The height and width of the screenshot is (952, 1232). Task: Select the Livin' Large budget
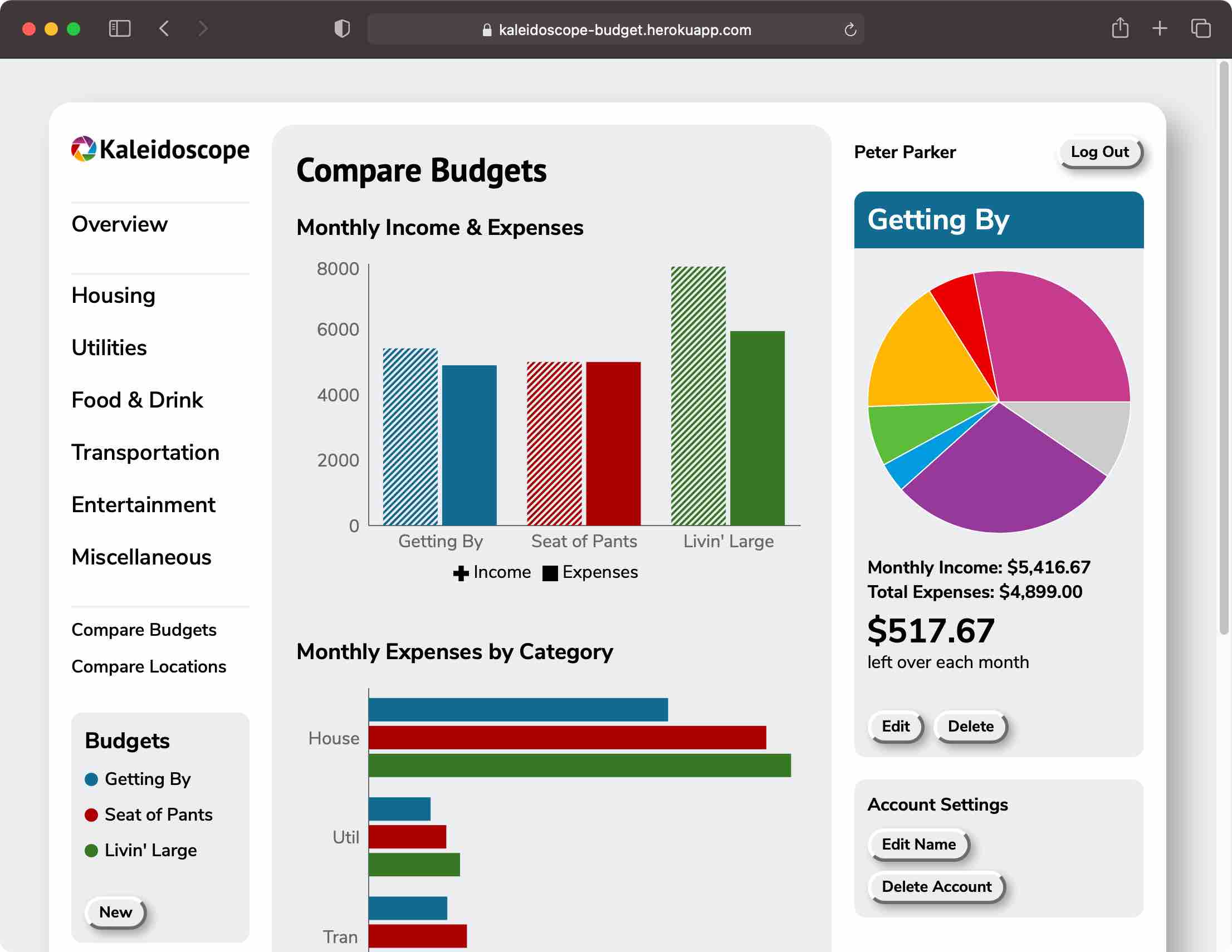tap(150, 850)
